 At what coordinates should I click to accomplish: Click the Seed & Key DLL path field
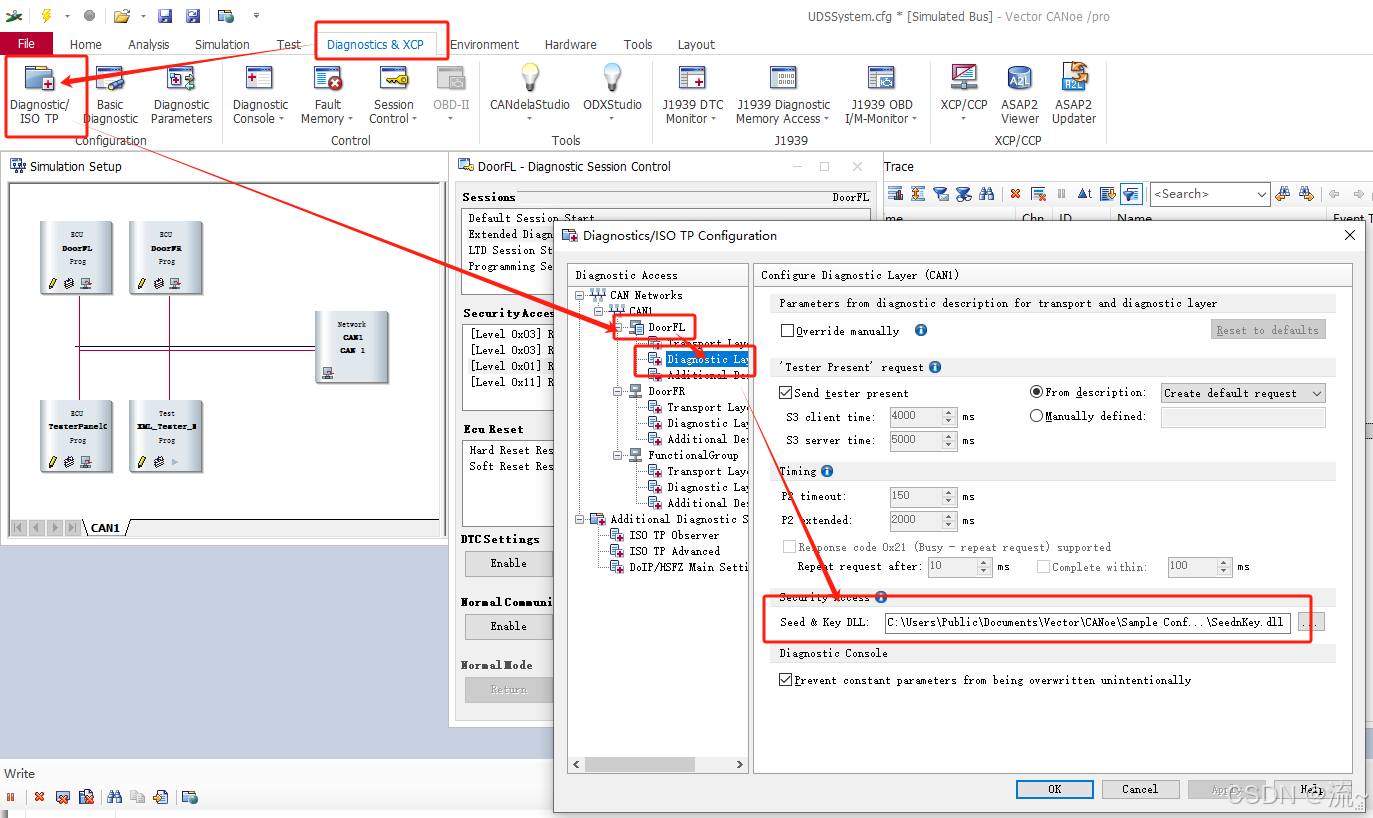(1088, 622)
